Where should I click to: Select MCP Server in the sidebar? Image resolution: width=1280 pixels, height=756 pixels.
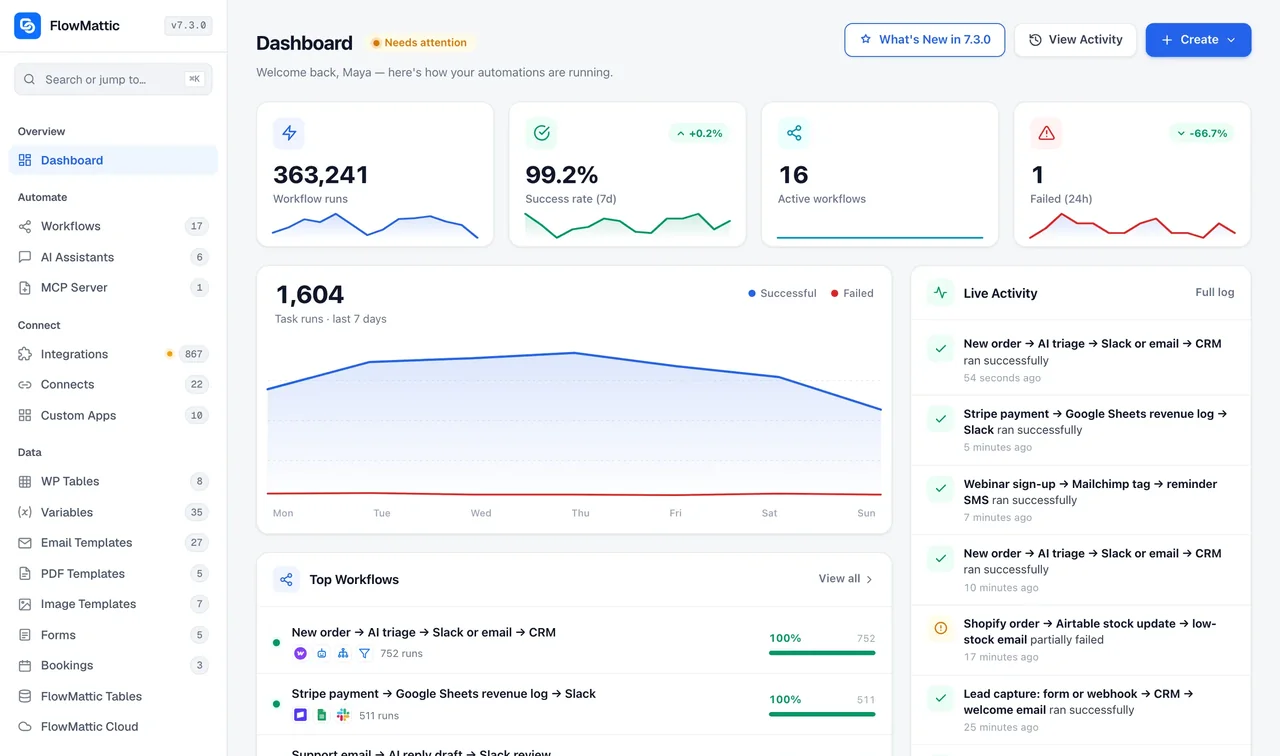(x=113, y=287)
